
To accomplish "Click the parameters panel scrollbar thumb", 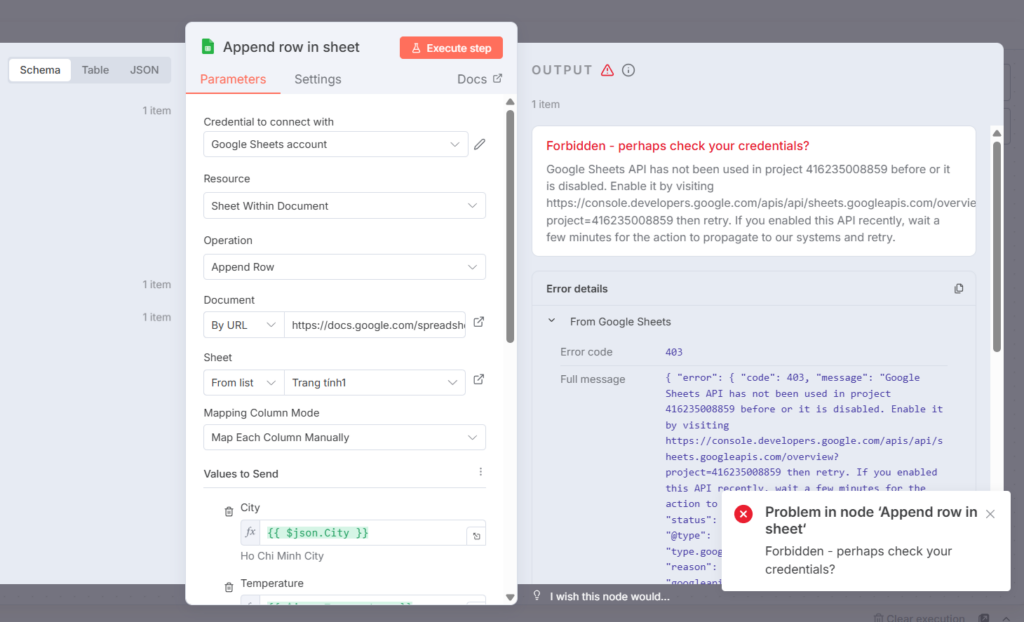I will pos(510,226).
